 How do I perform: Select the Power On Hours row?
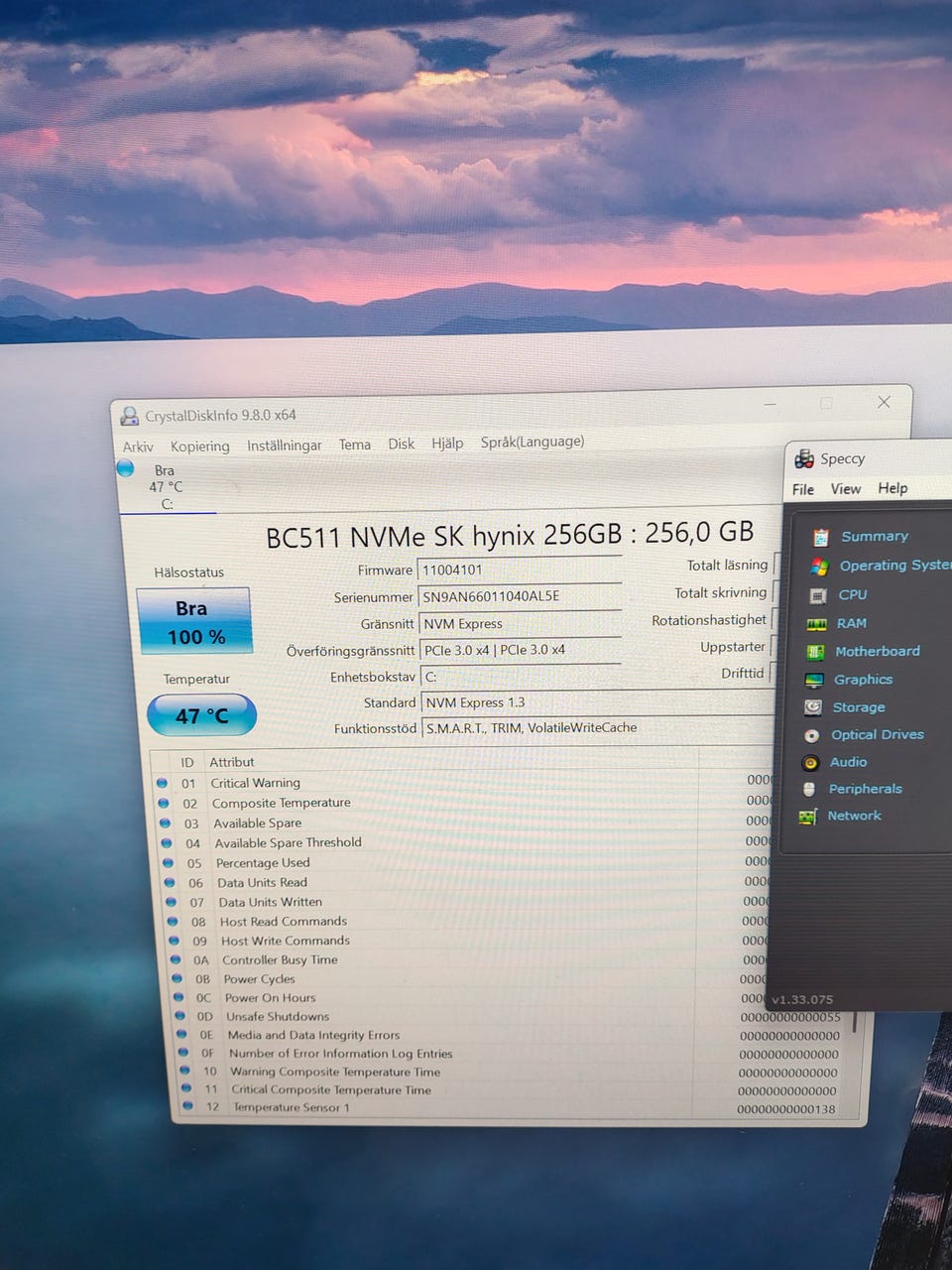466,998
